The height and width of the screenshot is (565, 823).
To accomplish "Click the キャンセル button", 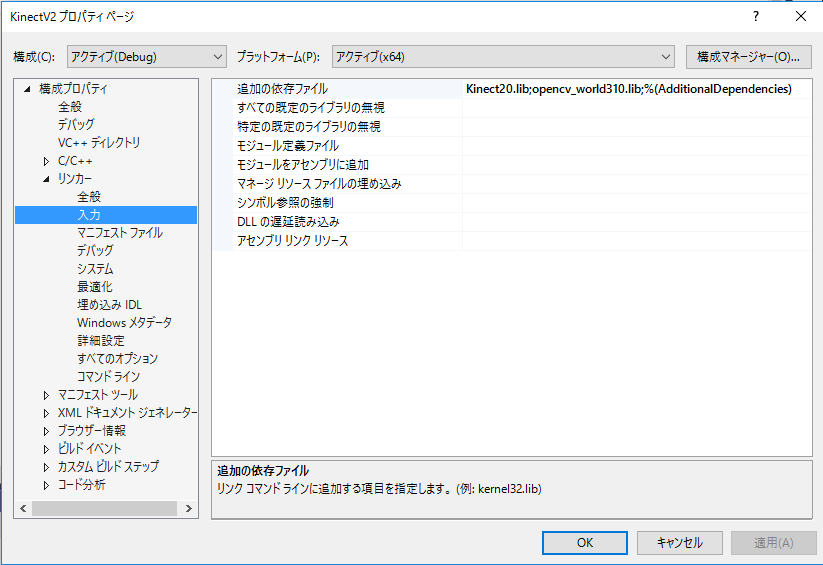I will (679, 542).
